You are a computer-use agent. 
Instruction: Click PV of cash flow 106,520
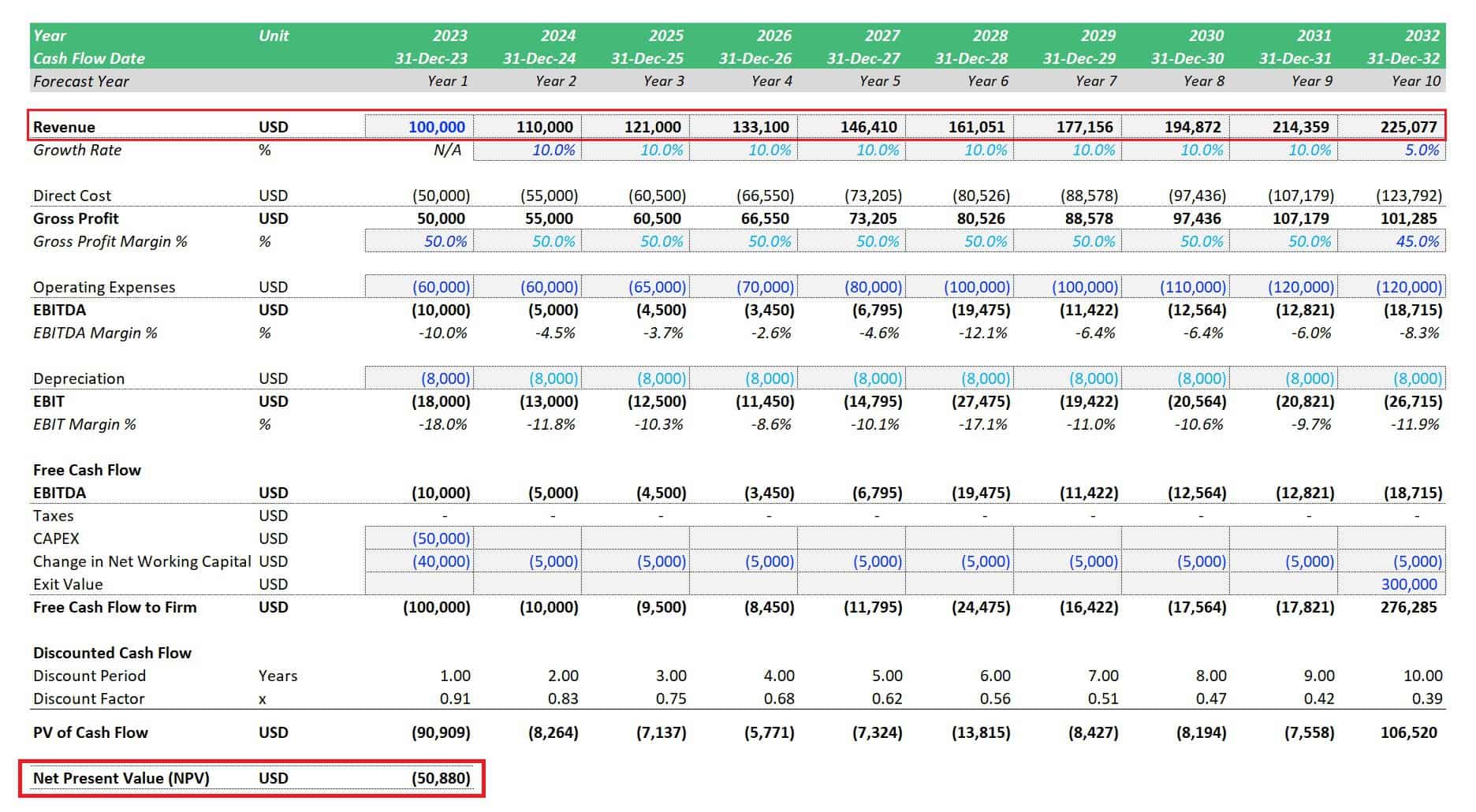(x=1409, y=732)
